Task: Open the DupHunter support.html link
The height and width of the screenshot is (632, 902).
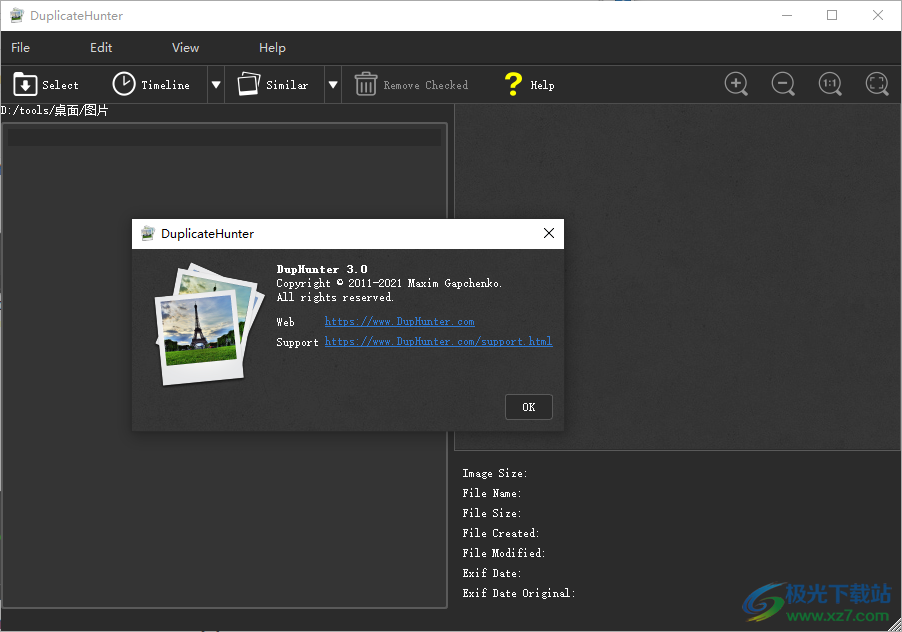Action: pyautogui.click(x=438, y=342)
